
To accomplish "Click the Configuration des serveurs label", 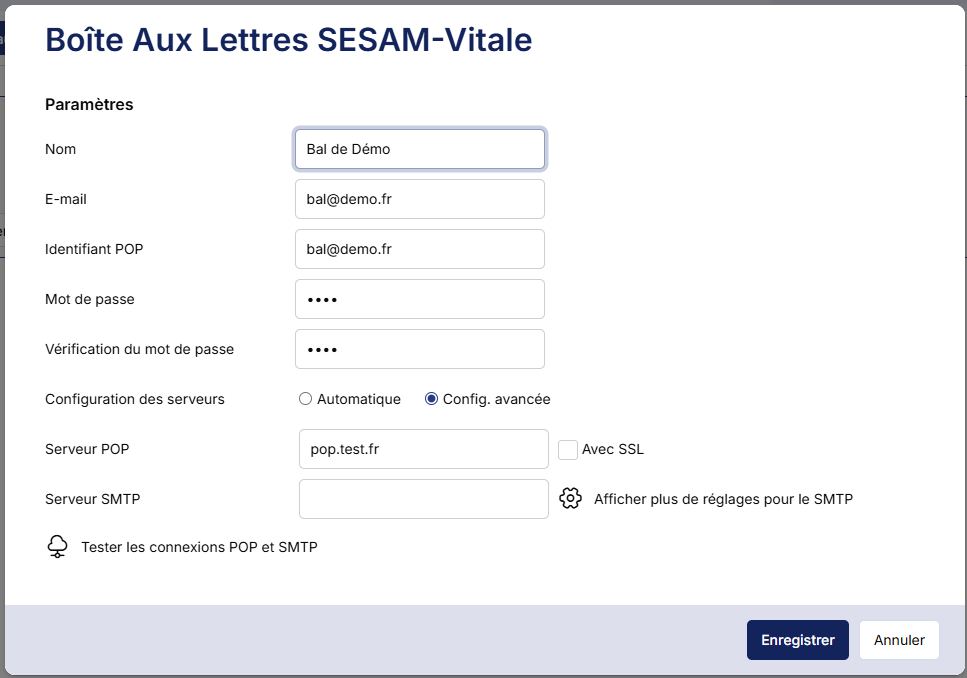I will pos(135,399).
